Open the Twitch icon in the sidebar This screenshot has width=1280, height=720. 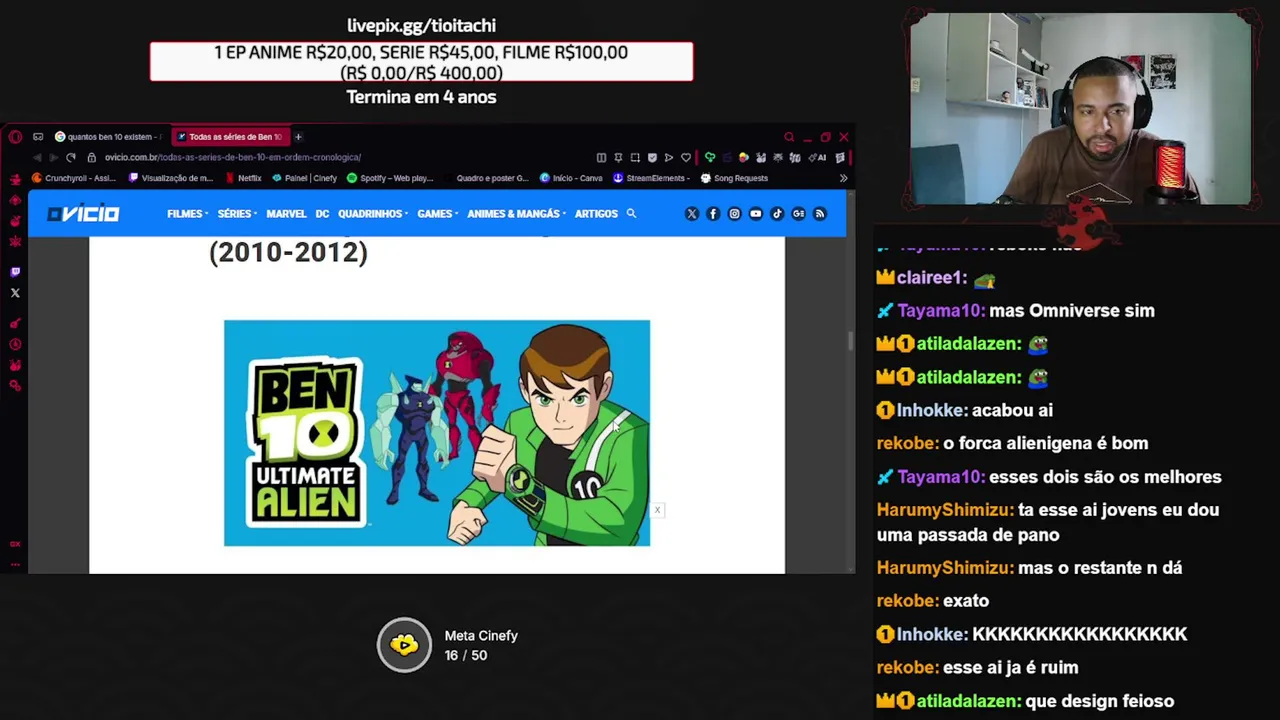click(x=15, y=272)
